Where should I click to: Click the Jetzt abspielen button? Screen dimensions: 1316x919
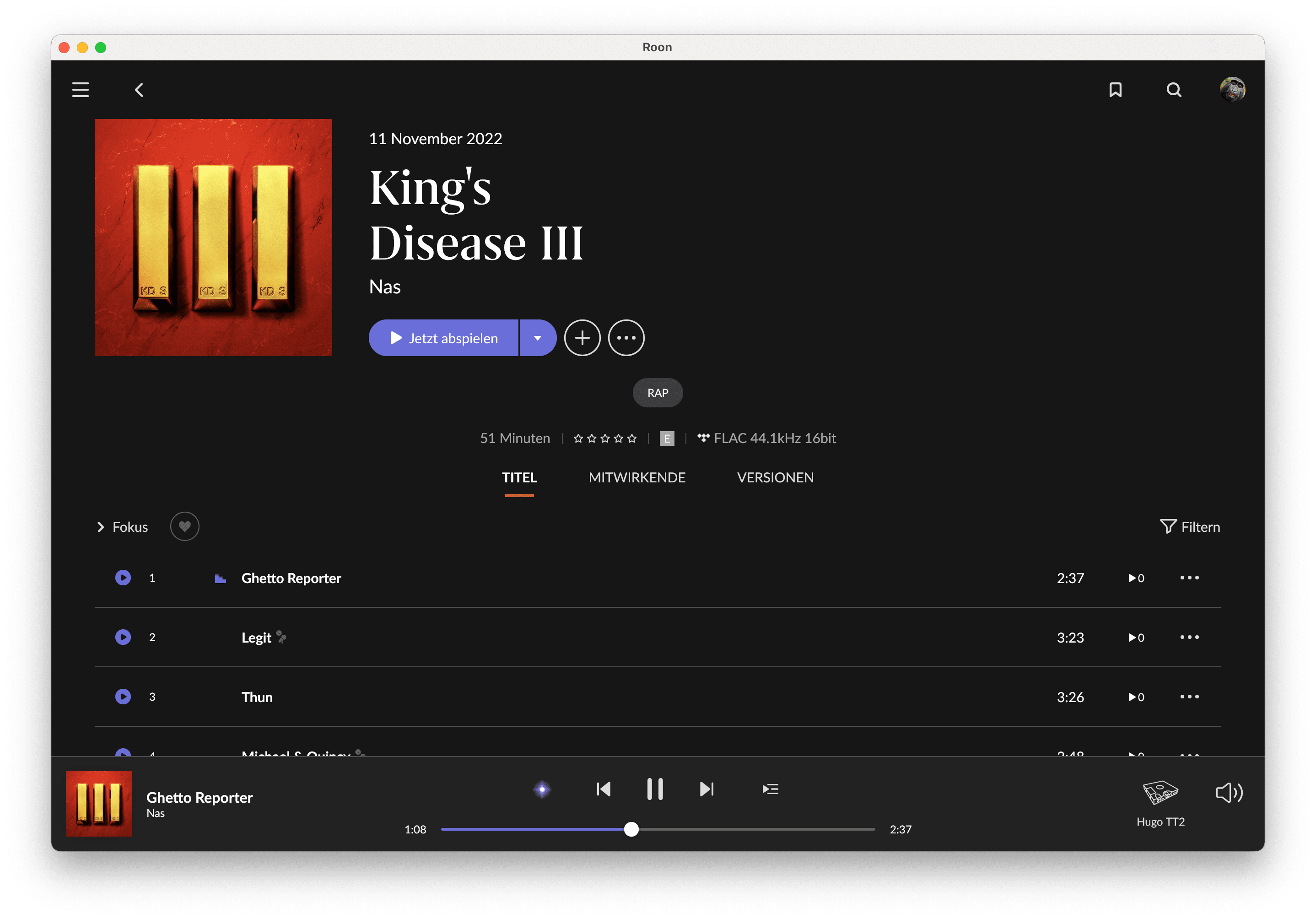click(x=444, y=338)
